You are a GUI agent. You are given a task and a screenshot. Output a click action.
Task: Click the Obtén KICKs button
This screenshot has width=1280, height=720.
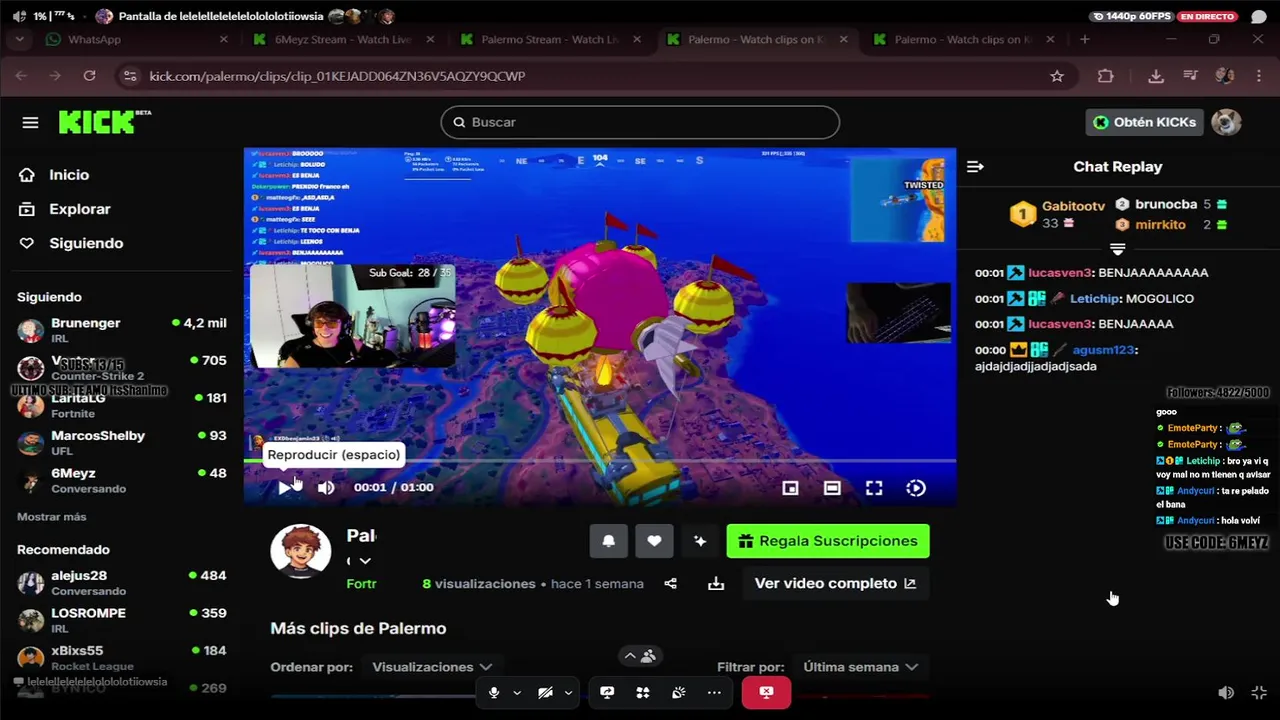click(1145, 122)
